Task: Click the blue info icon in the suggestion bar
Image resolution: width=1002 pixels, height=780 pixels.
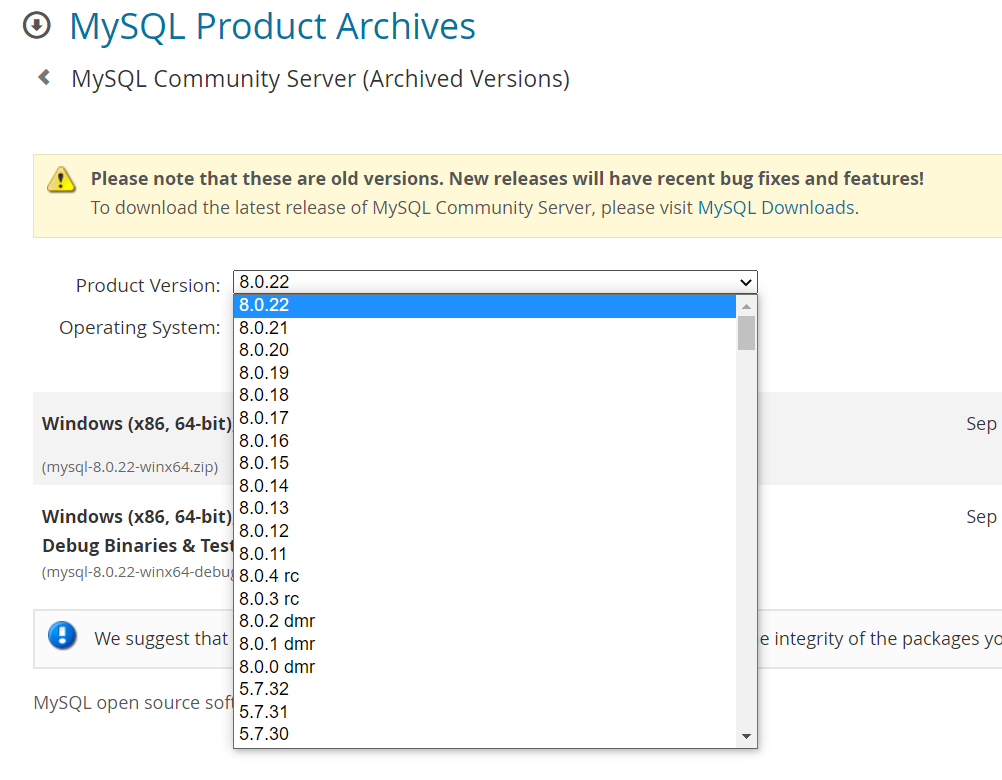Action: tap(62, 638)
